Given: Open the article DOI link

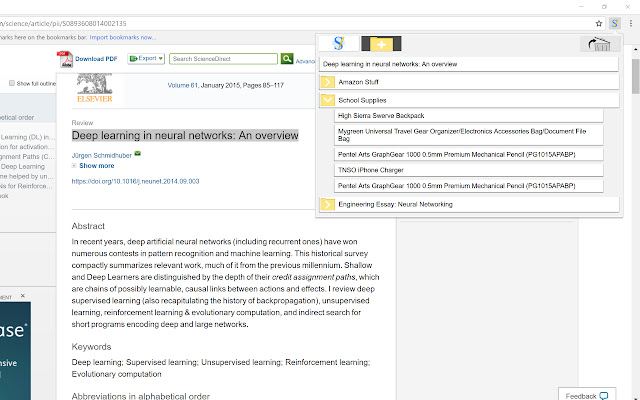Looking at the screenshot, I should 135,181.
